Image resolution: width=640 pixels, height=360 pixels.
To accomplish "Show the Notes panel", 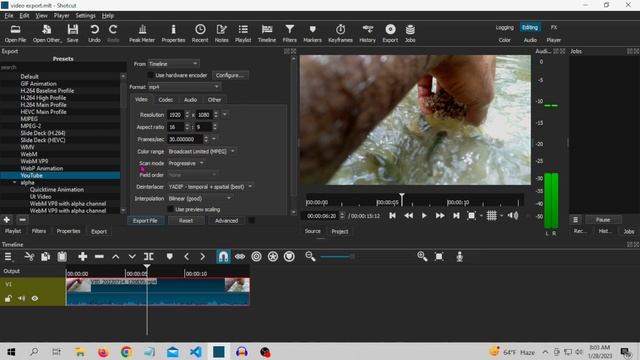I will pos(222,33).
